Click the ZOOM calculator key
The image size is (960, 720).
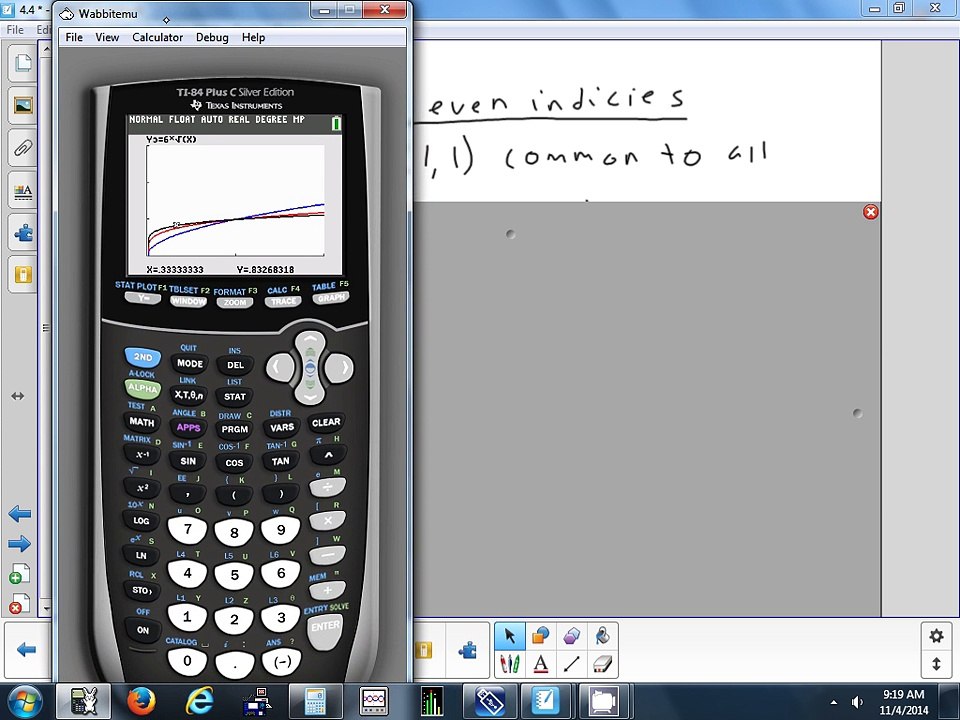[234, 302]
